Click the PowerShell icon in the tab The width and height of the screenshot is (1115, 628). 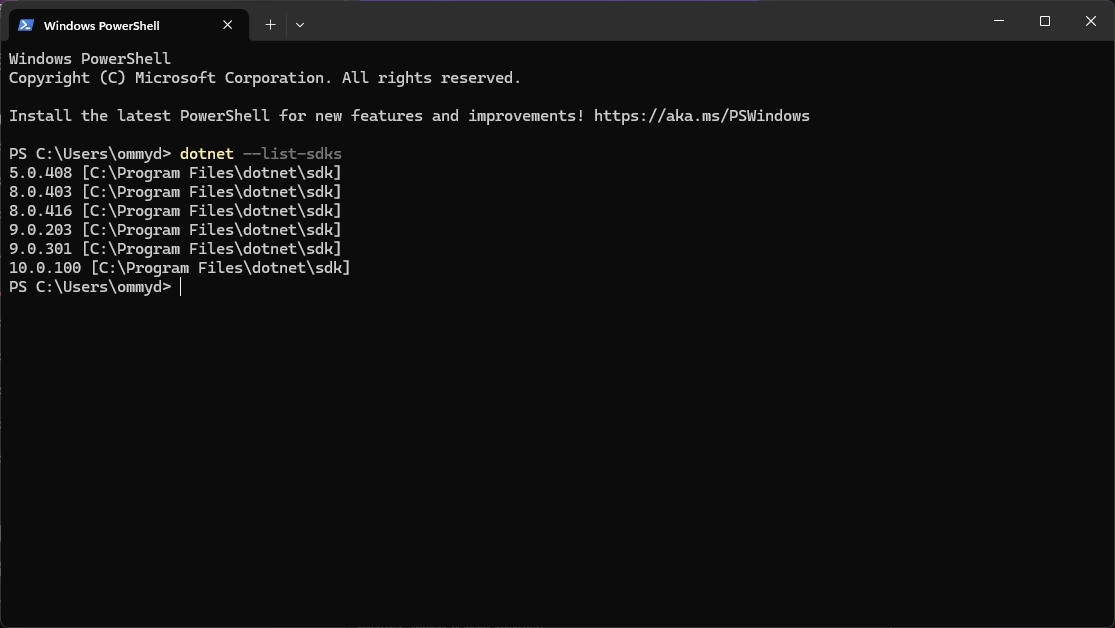[26, 25]
